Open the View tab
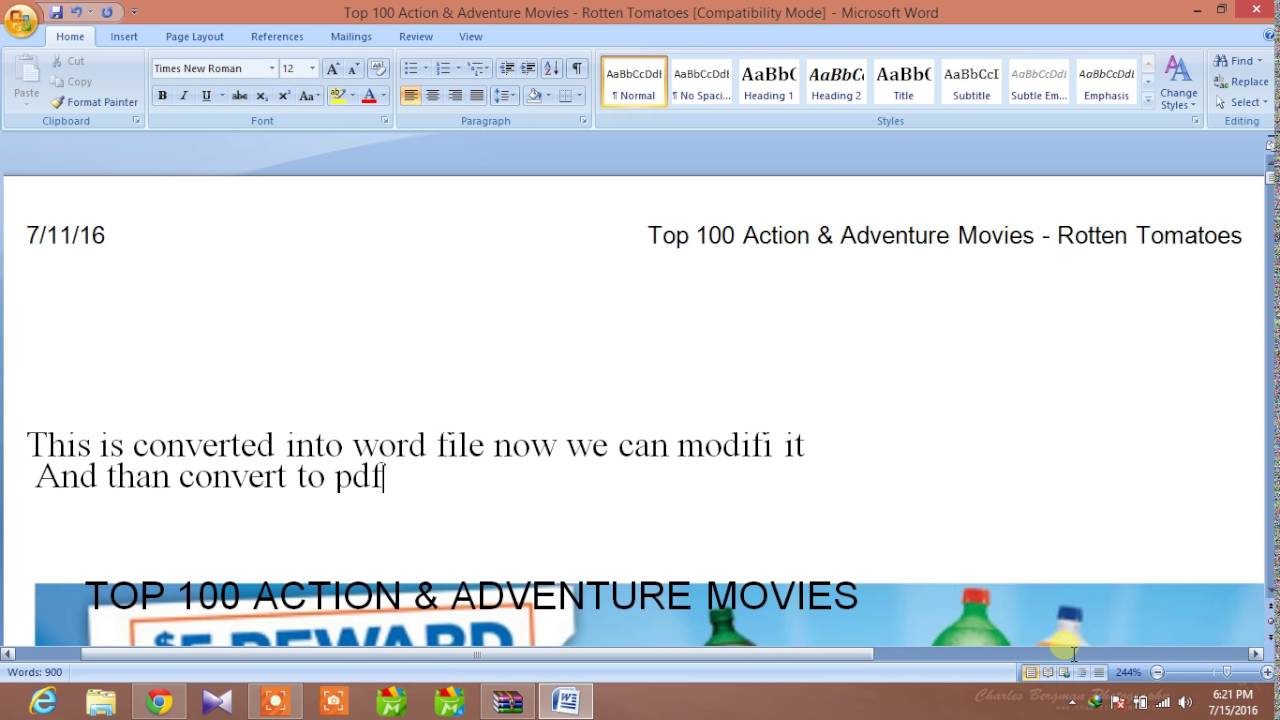The width and height of the screenshot is (1280, 720). point(471,36)
